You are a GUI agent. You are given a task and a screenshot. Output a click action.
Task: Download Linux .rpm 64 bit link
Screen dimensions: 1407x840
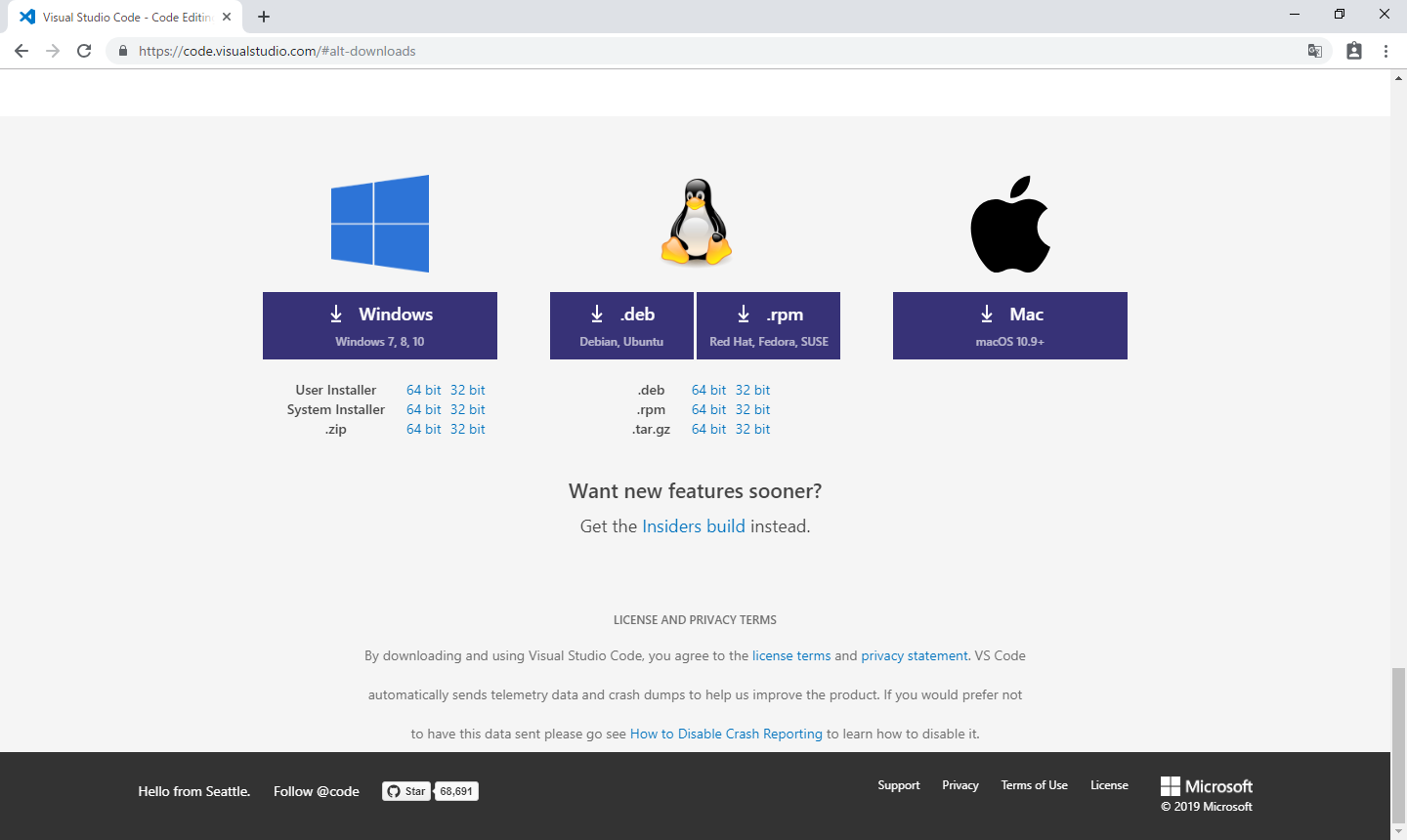coord(709,409)
